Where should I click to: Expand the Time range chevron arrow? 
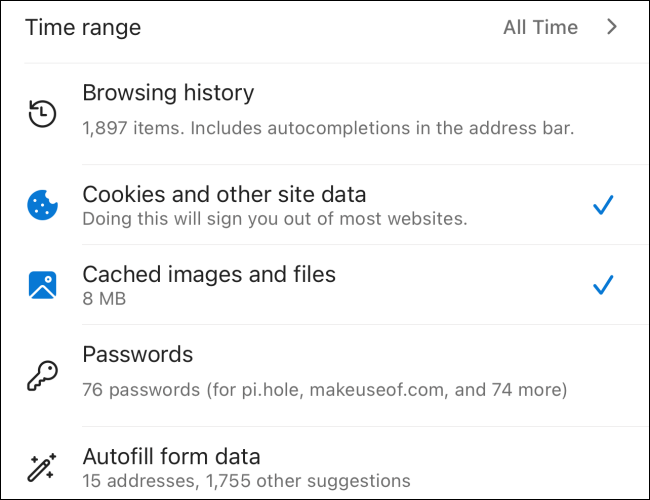(x=612, y=27)
